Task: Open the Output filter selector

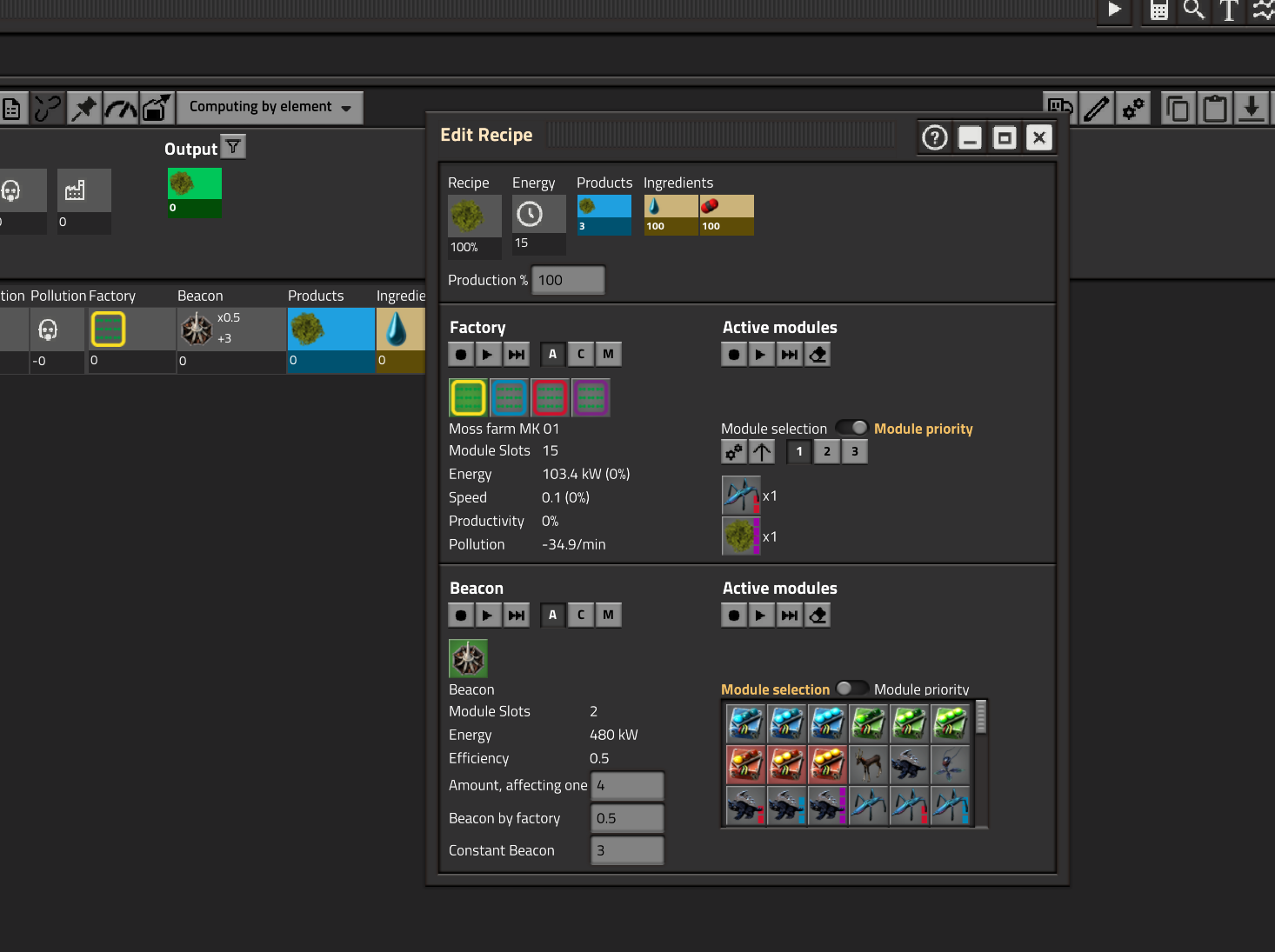Action: [232, 148]
